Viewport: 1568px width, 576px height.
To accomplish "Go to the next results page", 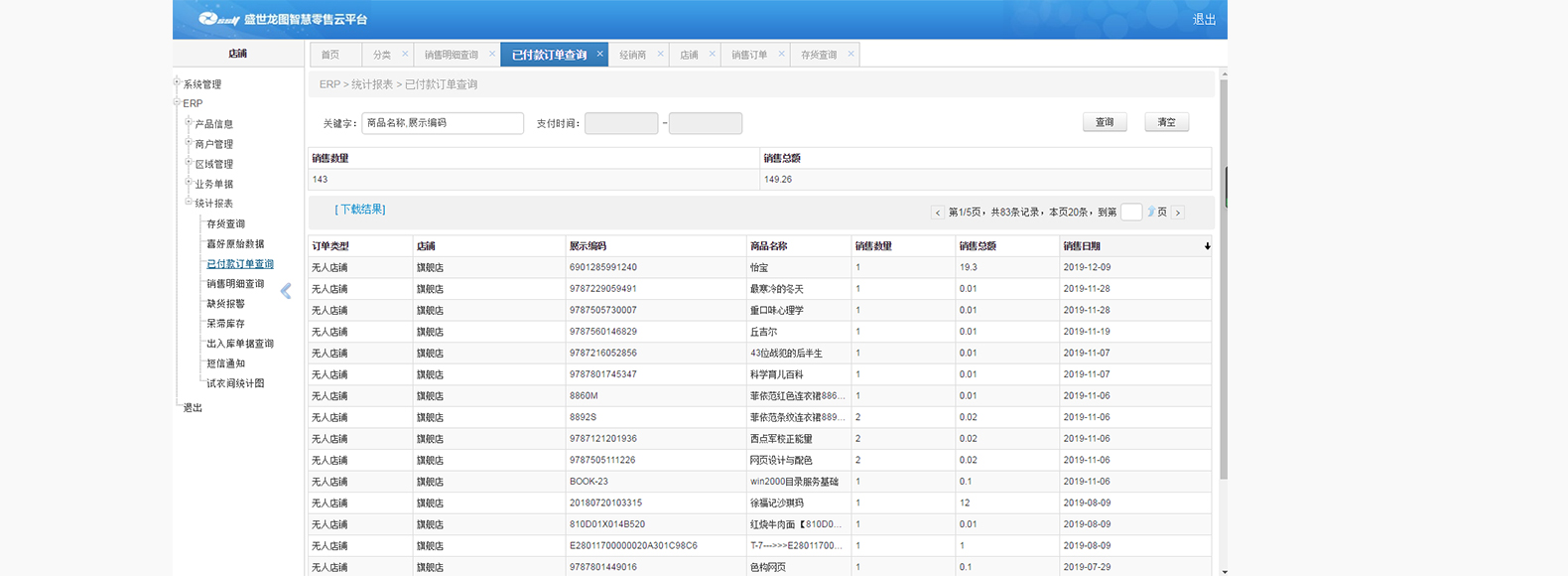I will 1178,213.
